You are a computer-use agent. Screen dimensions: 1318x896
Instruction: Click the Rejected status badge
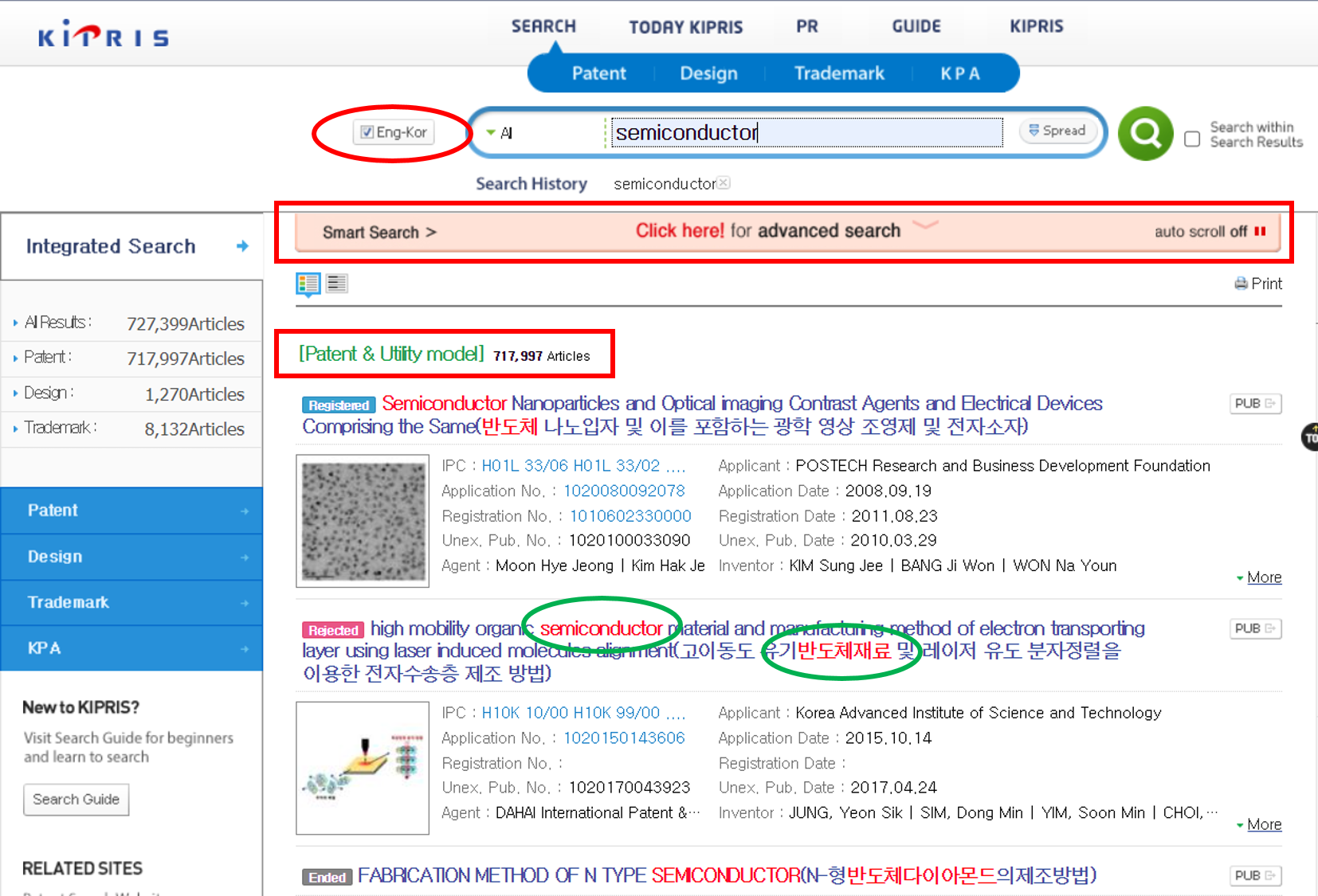tap(333, 630)
